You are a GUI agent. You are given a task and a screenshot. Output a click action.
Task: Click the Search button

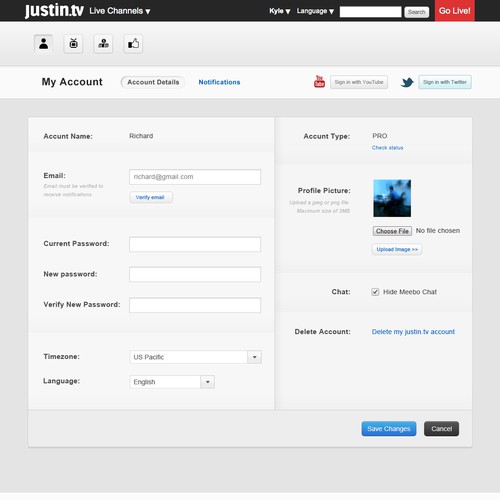(417, 12)
